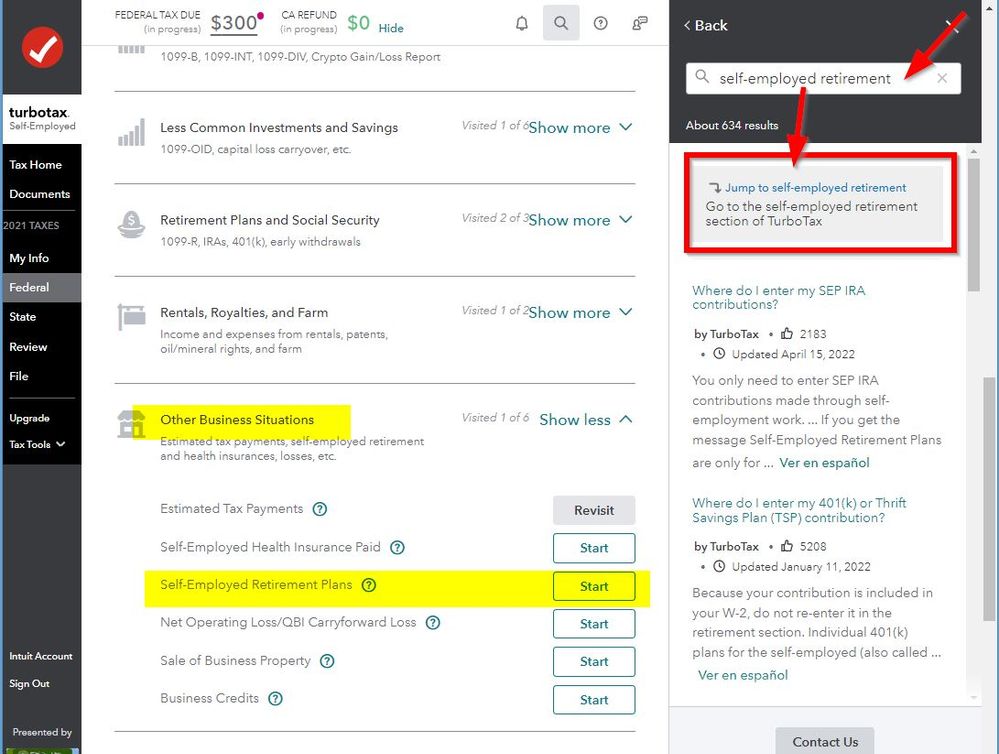
Task: Open help for Business Credits
Action: coord(275,699)
